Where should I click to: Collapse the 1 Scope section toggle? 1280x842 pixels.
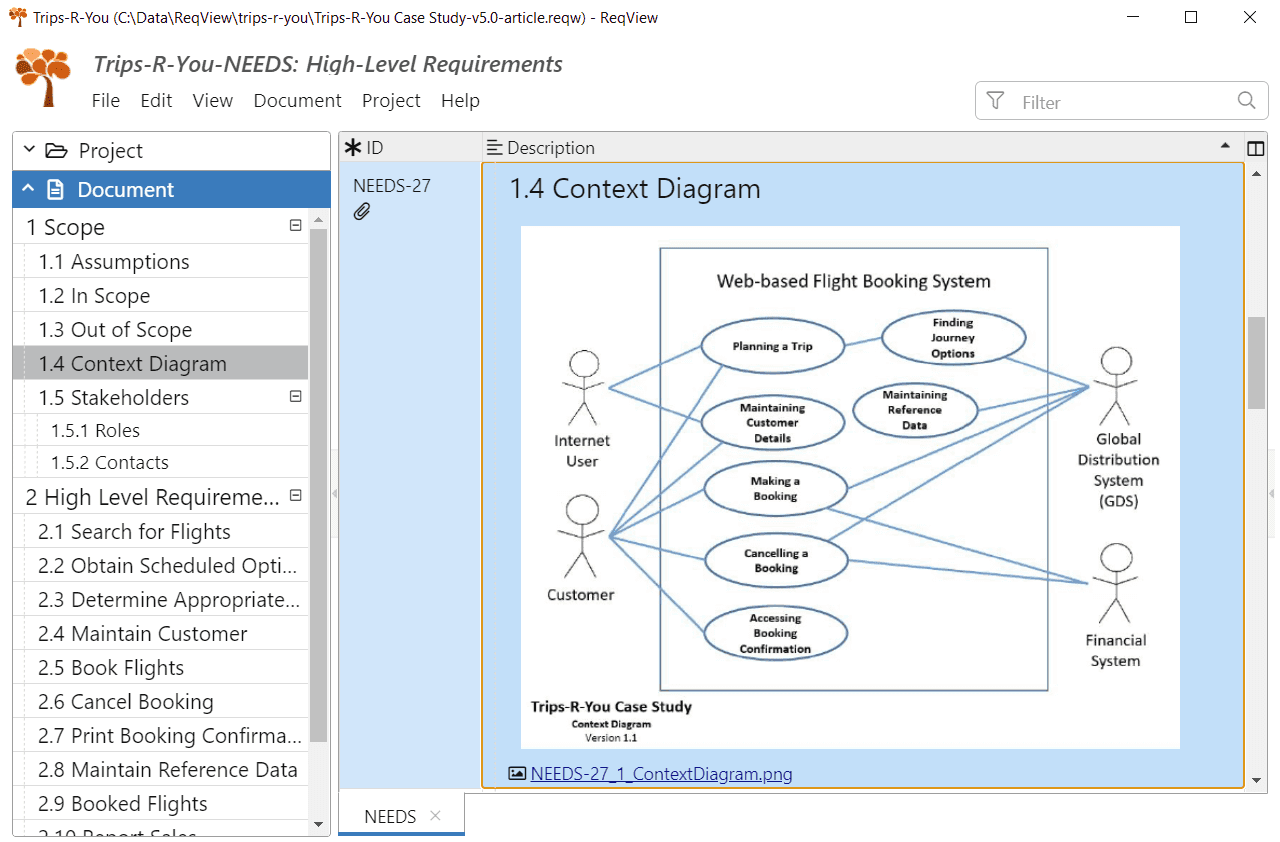[x=295, y=226]
